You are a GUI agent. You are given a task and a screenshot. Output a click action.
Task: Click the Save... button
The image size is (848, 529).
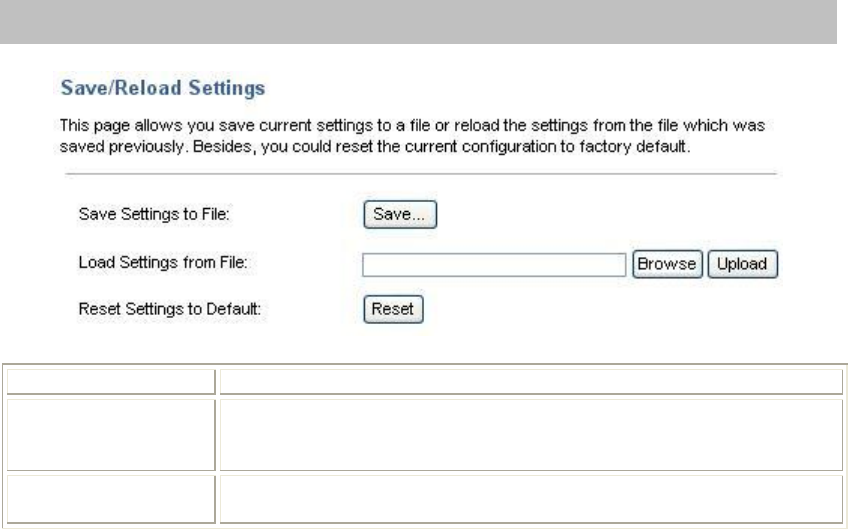[400, 214]
